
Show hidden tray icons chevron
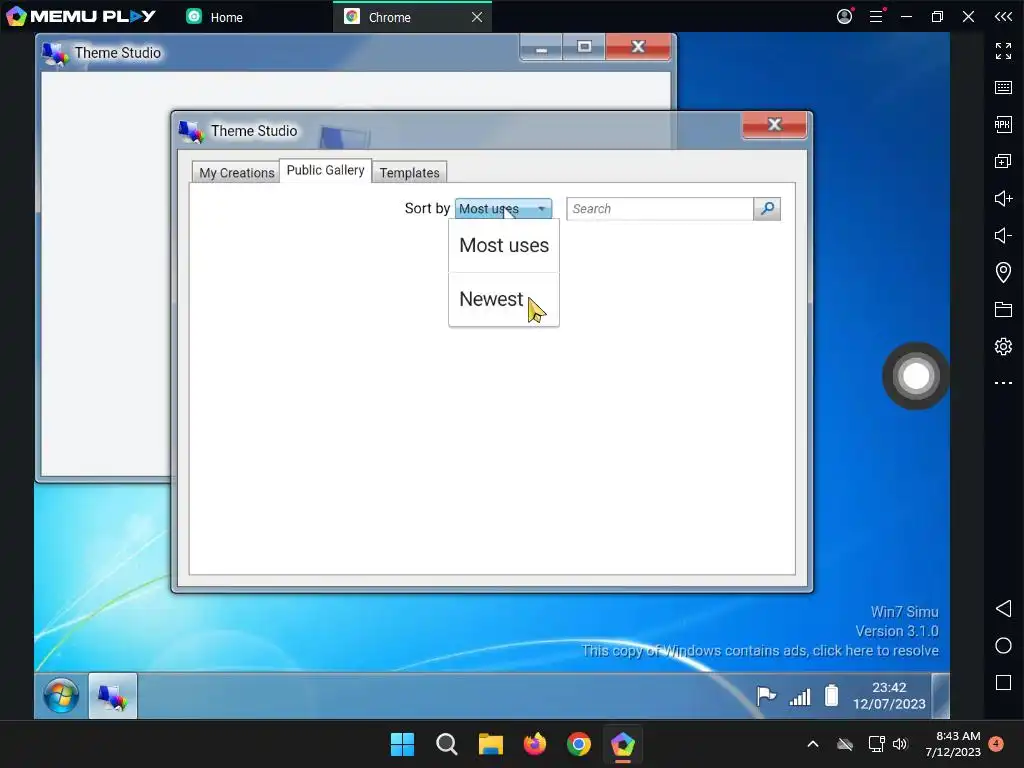[813, 744]
